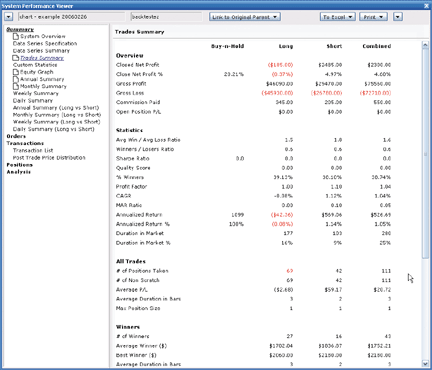Click the chart example name field
Image resolution: width=432 pixels, height=370 pixels.
[71, 17]
